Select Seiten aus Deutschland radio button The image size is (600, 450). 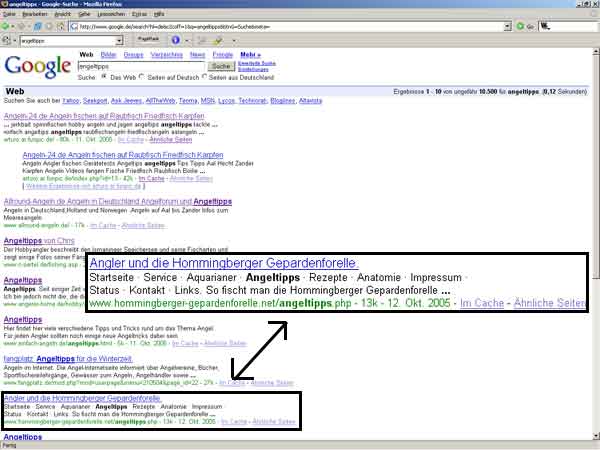pyautogui.click(x=204, y=77)
